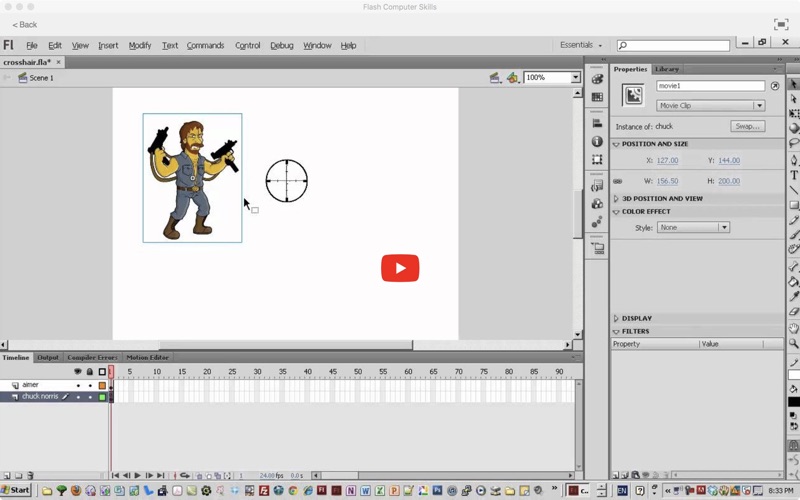This screenshot has height=500, width=800.
Task: Toggle green outline box of chuck norris layer
Action: coord(103,397)
